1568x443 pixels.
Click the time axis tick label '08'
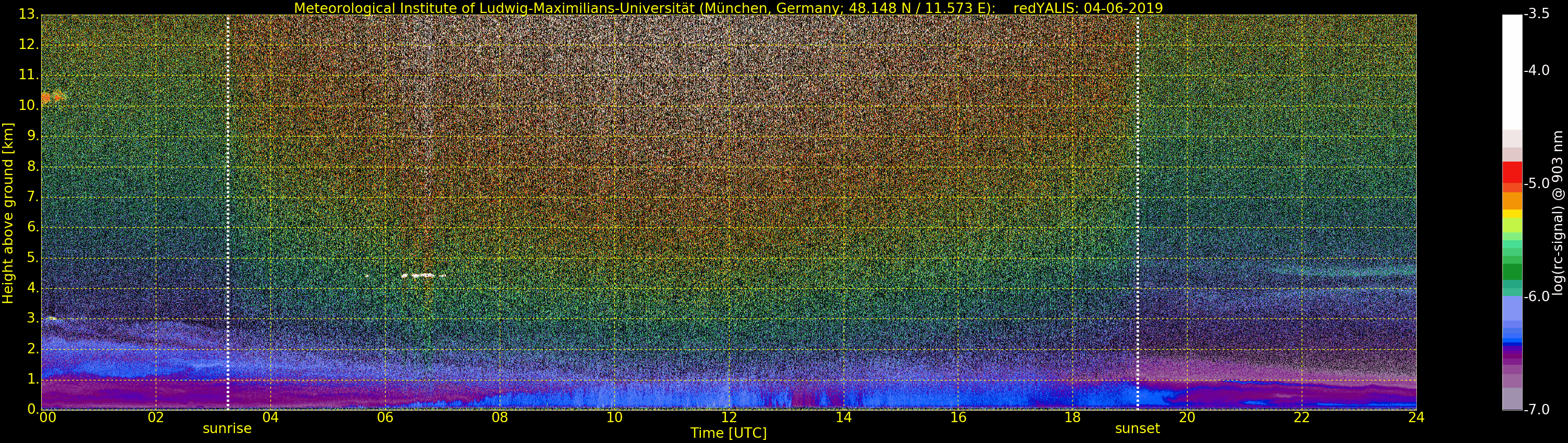click(x=500, y=417)
